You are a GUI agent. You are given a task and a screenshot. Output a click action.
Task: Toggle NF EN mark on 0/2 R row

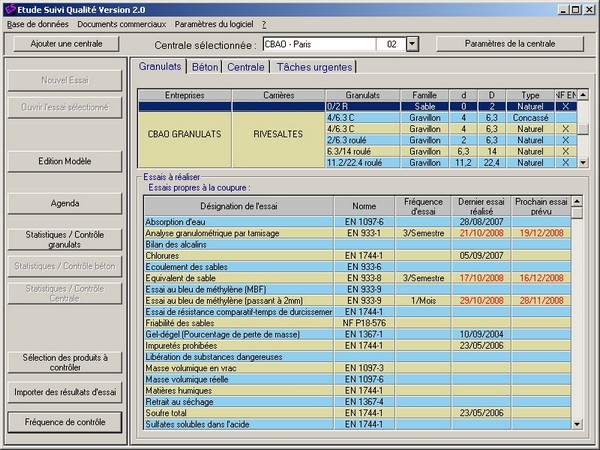565,106
